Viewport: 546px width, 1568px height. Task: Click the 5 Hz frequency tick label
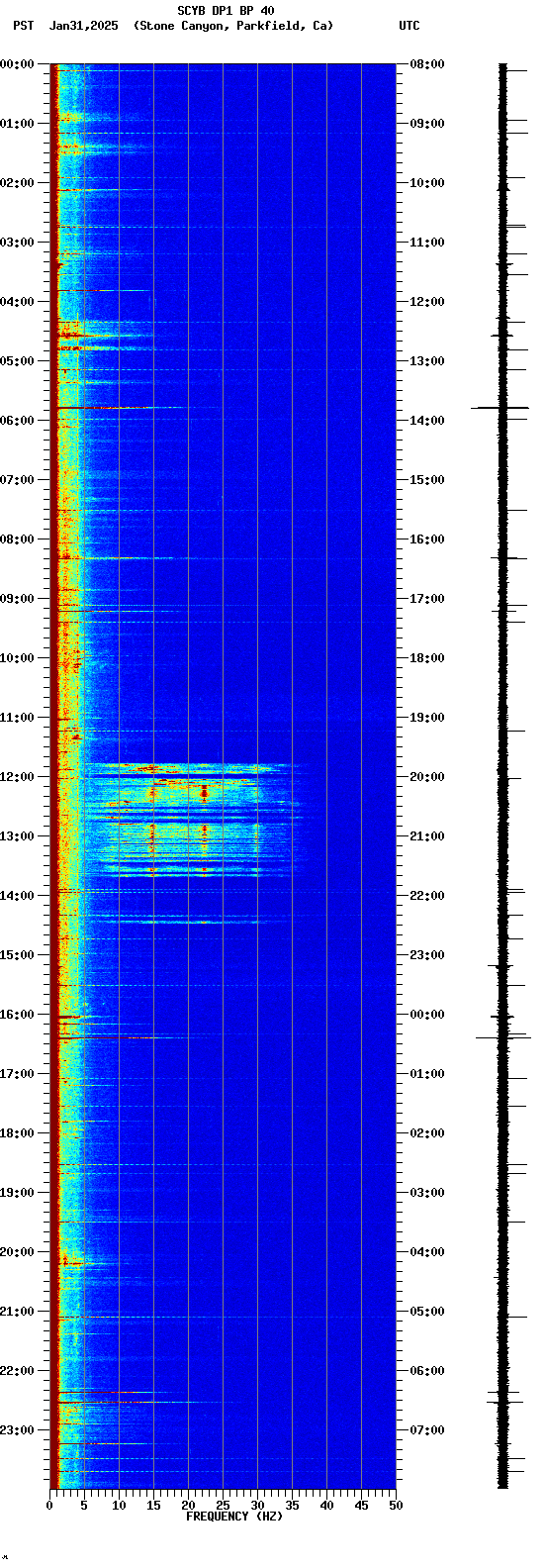click(84, 1506)
